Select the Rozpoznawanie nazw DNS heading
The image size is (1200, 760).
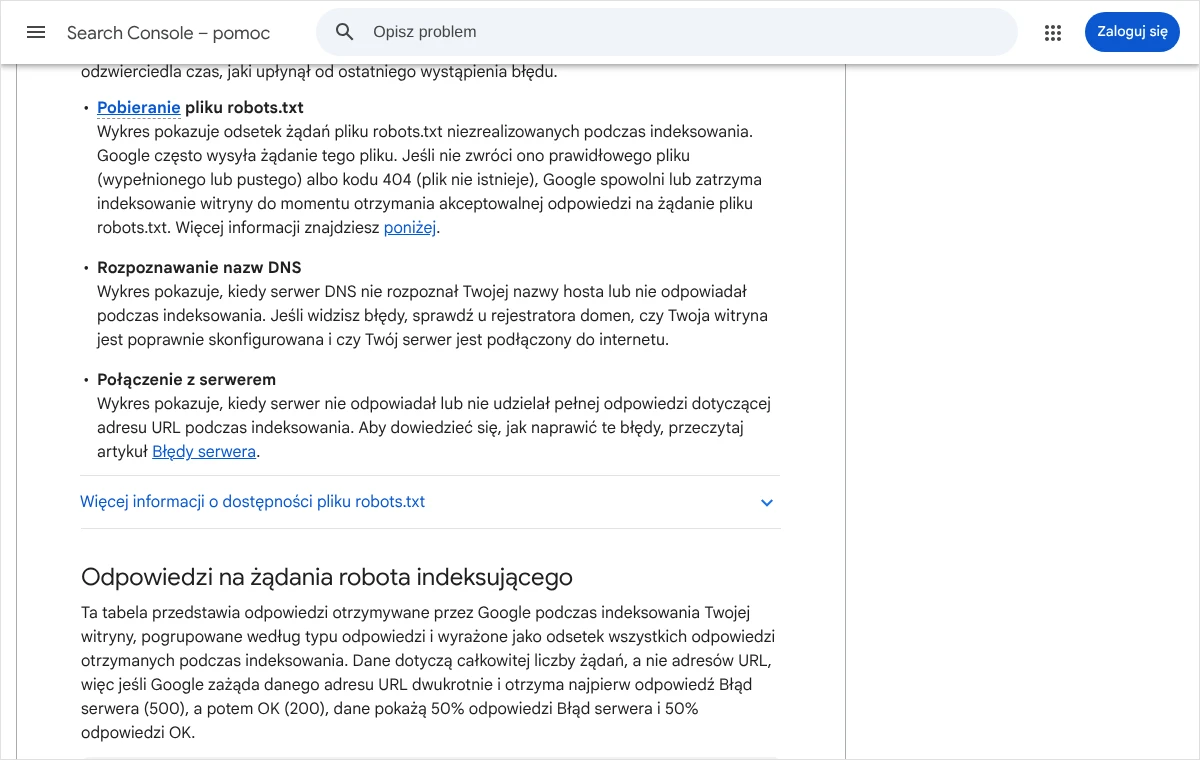(x=199, y=268)
